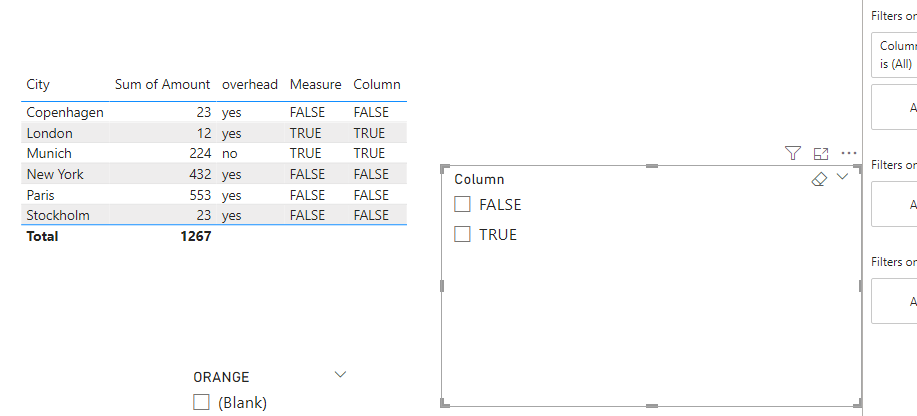Tick the (Blank) checkbox under ORANGE
The height and width of the screenshot is (416, 917).
click(x=201, y=402)
